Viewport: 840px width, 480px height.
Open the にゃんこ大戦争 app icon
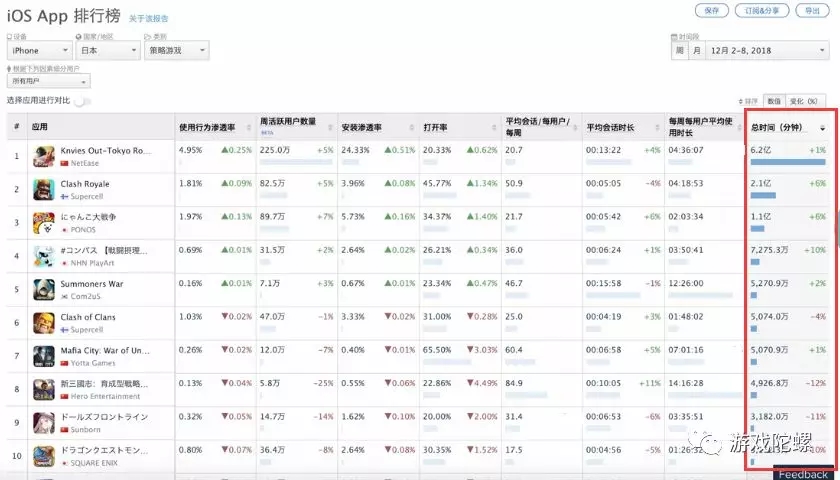(x=44, y=223)
